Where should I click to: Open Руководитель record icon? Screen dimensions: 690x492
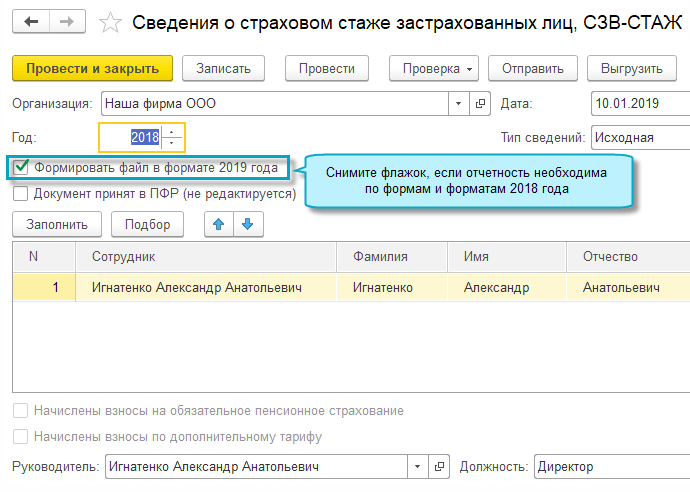(x=440, y=467)
